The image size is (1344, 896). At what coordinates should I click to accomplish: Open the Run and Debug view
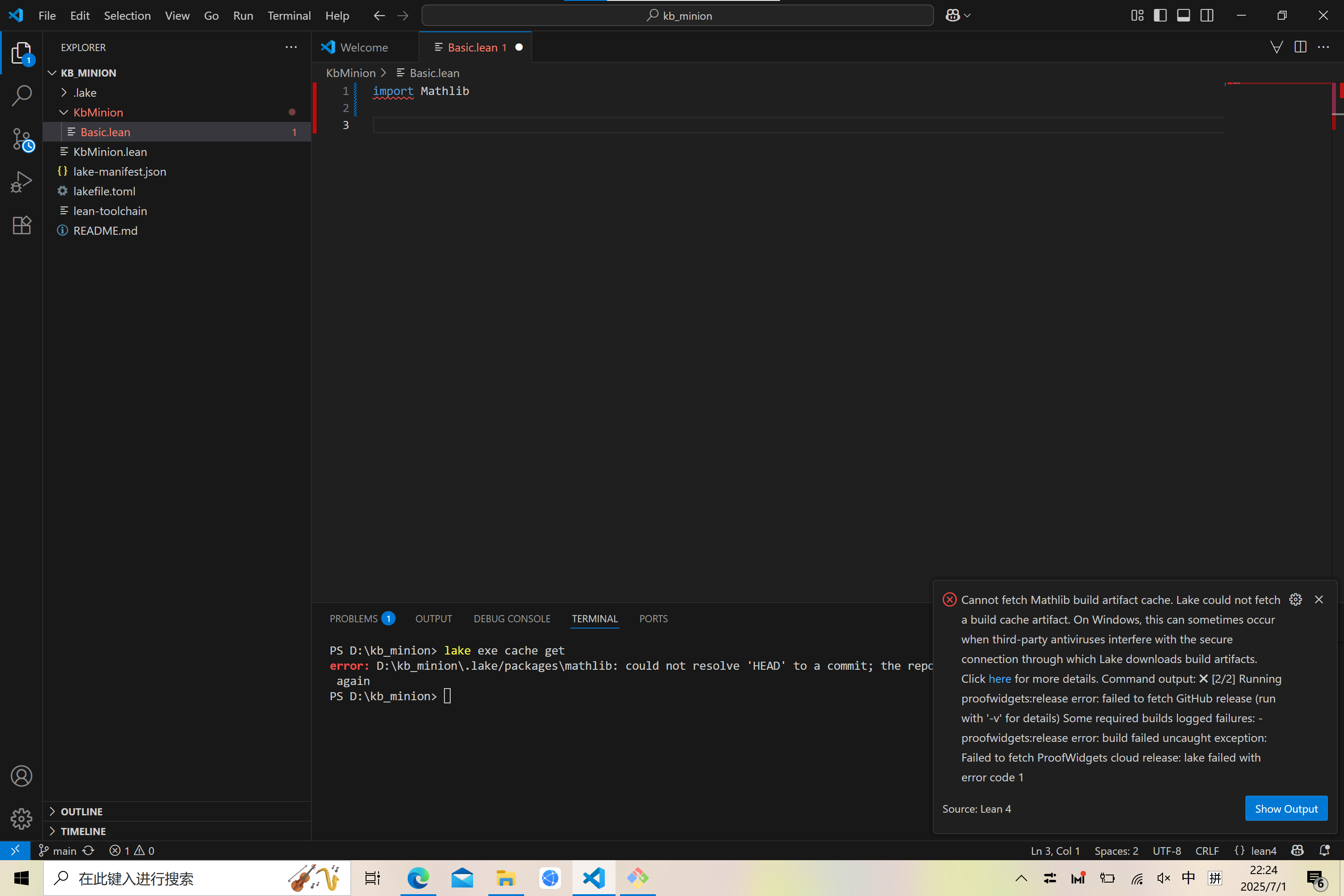21,182
